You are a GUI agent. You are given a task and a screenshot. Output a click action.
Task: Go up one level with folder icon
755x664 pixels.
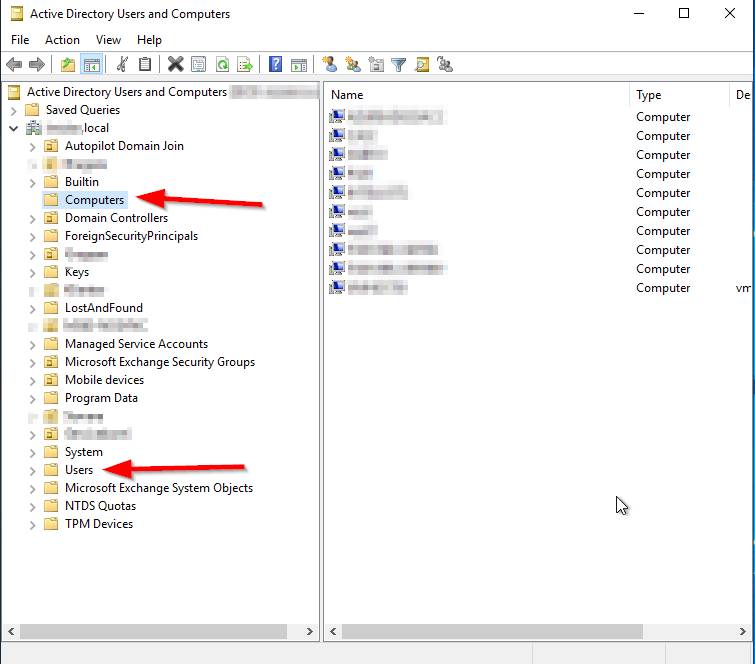67,64
